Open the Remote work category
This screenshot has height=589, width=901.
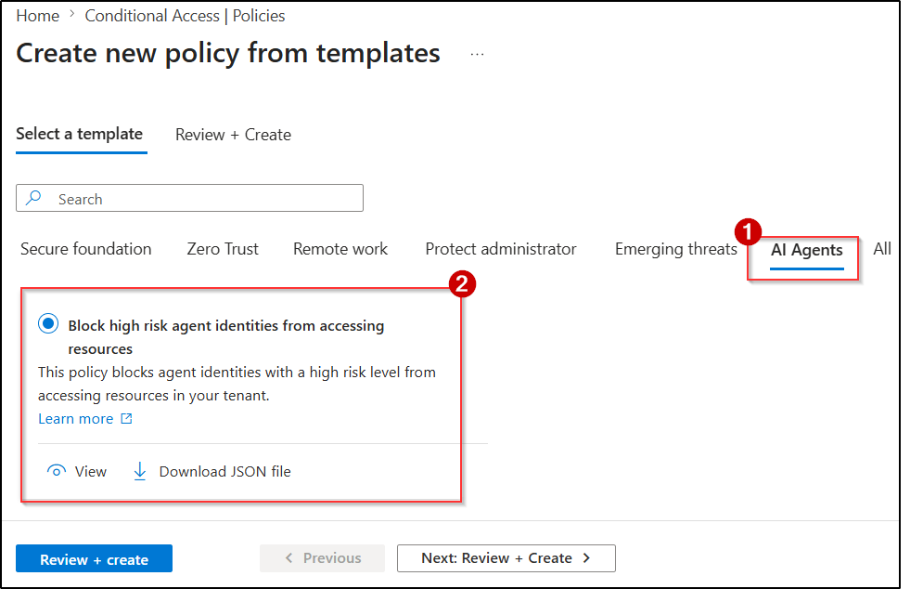pyautogui.click(x=340, y=249)
